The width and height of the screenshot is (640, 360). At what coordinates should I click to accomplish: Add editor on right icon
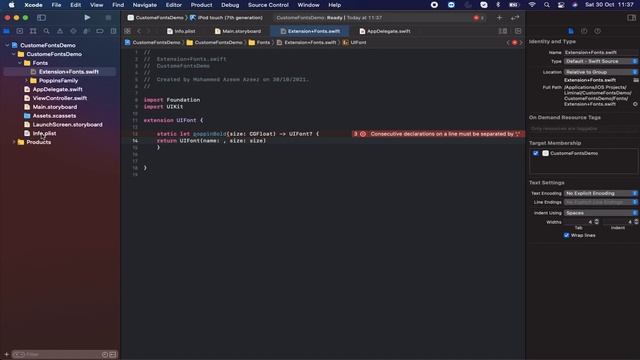(x=518, y=31)
